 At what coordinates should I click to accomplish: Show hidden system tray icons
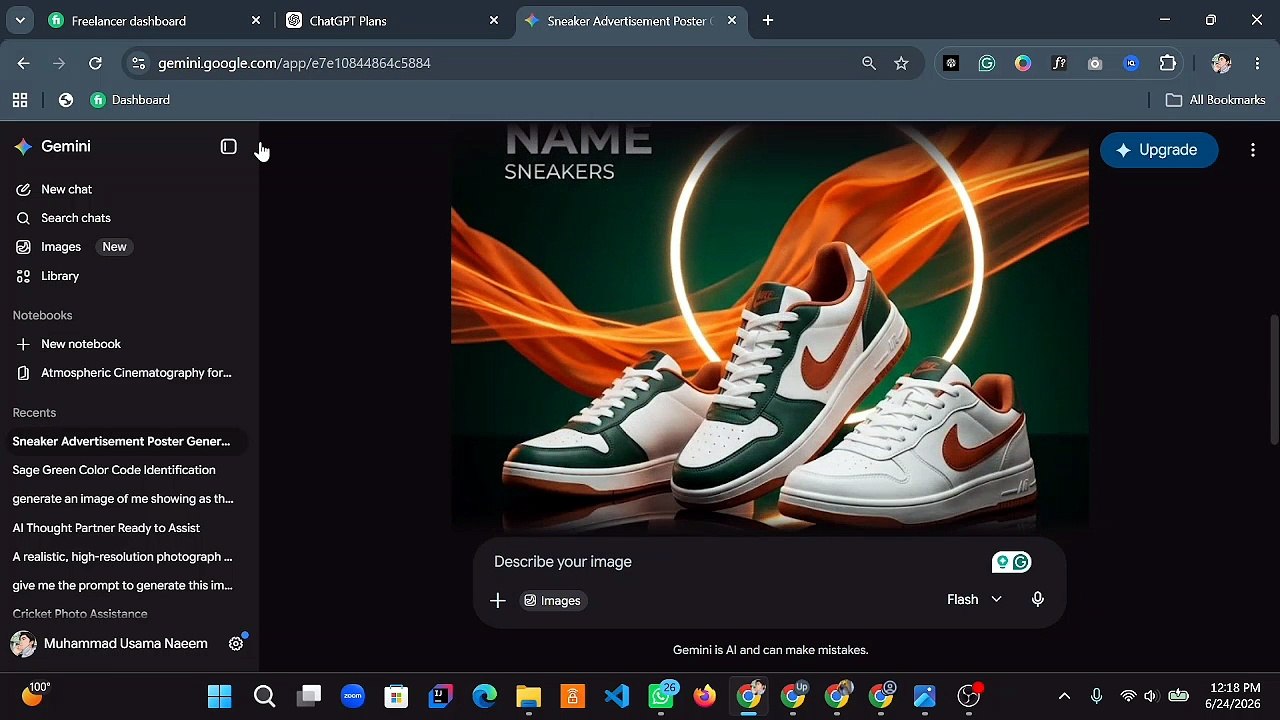(x=1064, y=696)
